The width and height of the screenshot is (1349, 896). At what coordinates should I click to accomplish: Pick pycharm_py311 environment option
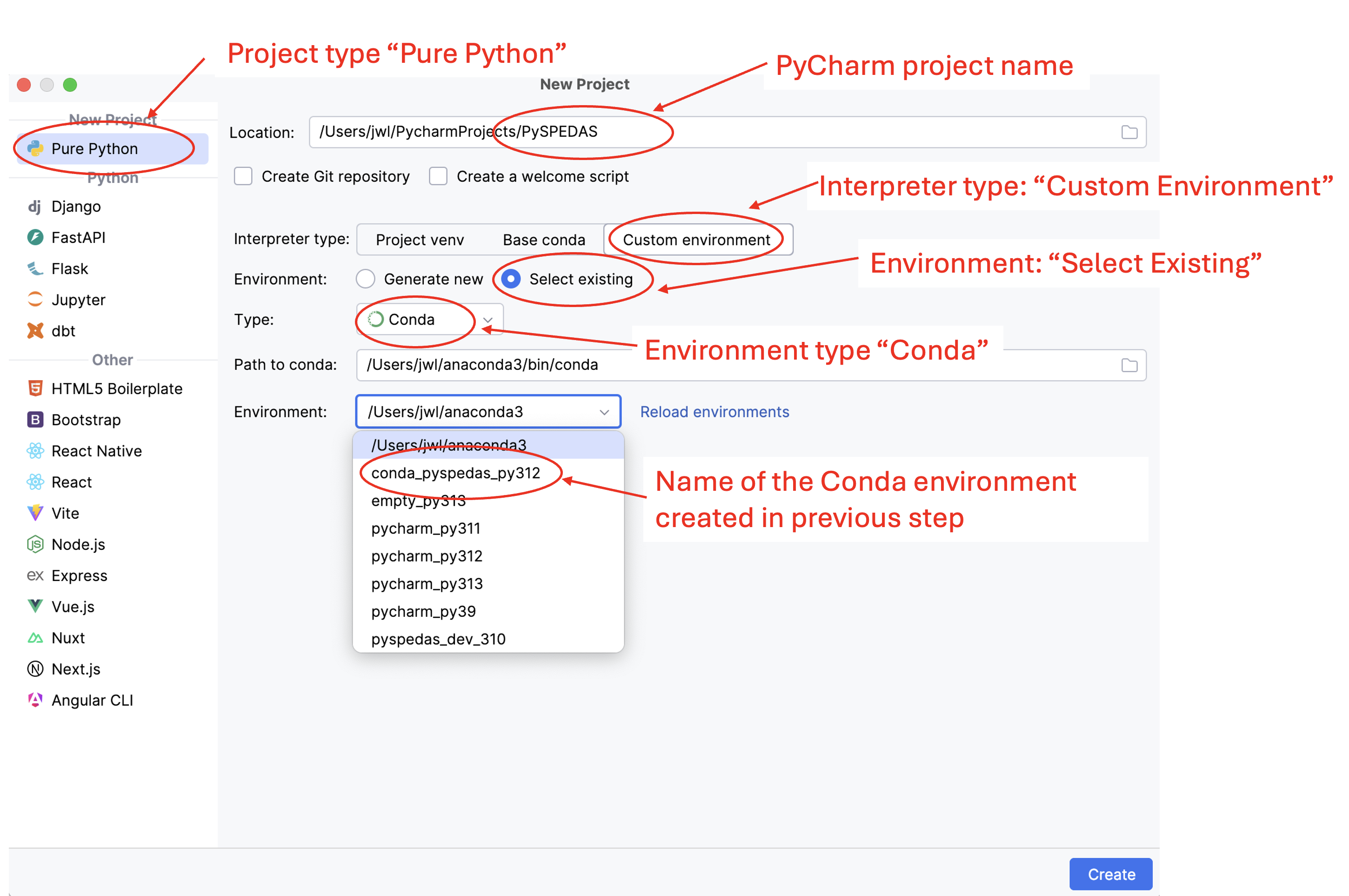pyautogui.click(x=488, y=528)
